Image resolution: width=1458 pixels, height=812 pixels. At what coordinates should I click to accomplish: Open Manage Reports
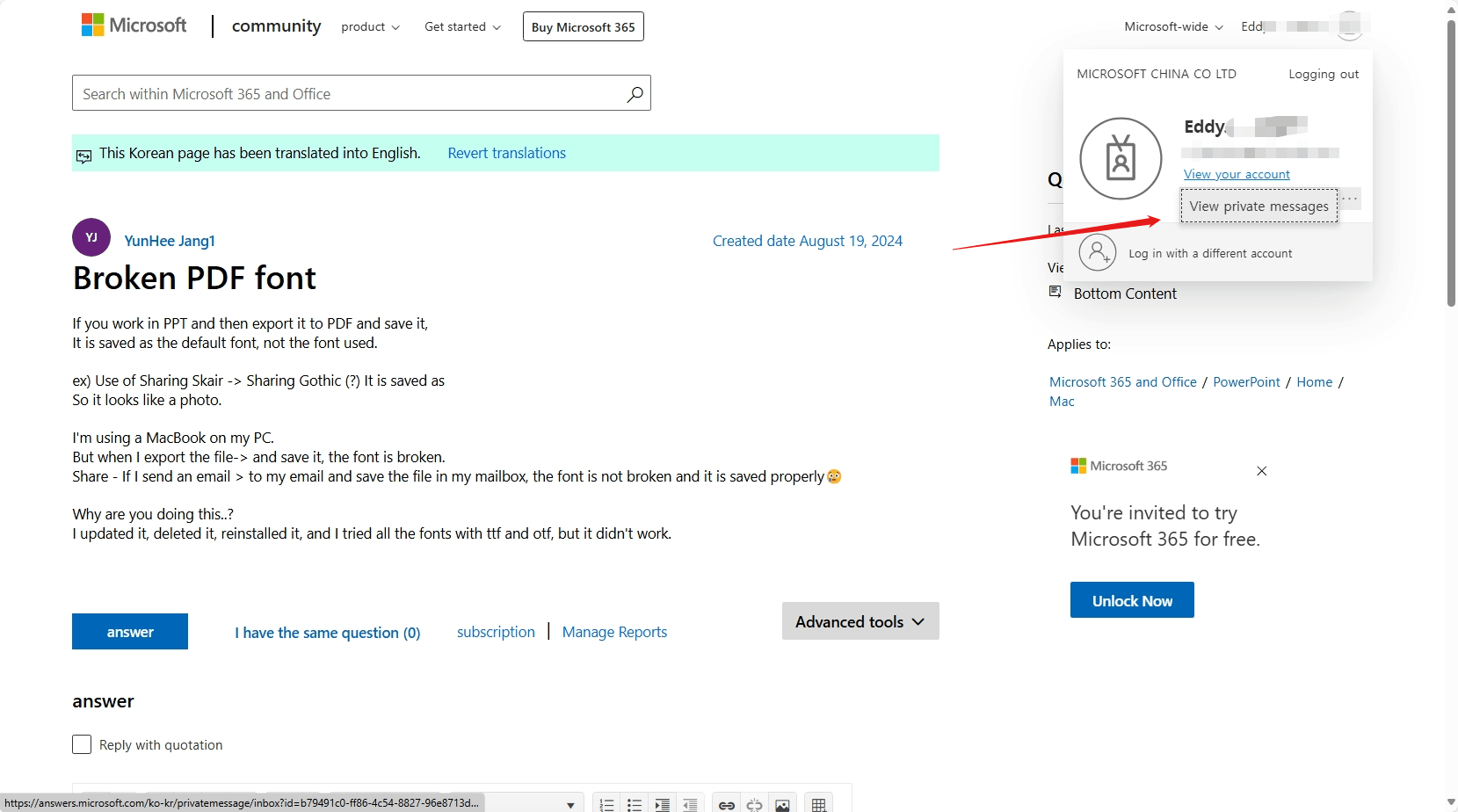point(614,632)
